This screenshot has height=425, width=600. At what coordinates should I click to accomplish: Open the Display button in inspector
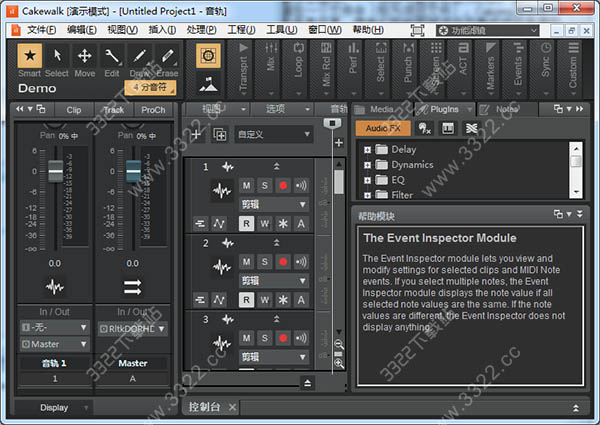point(54,408)
